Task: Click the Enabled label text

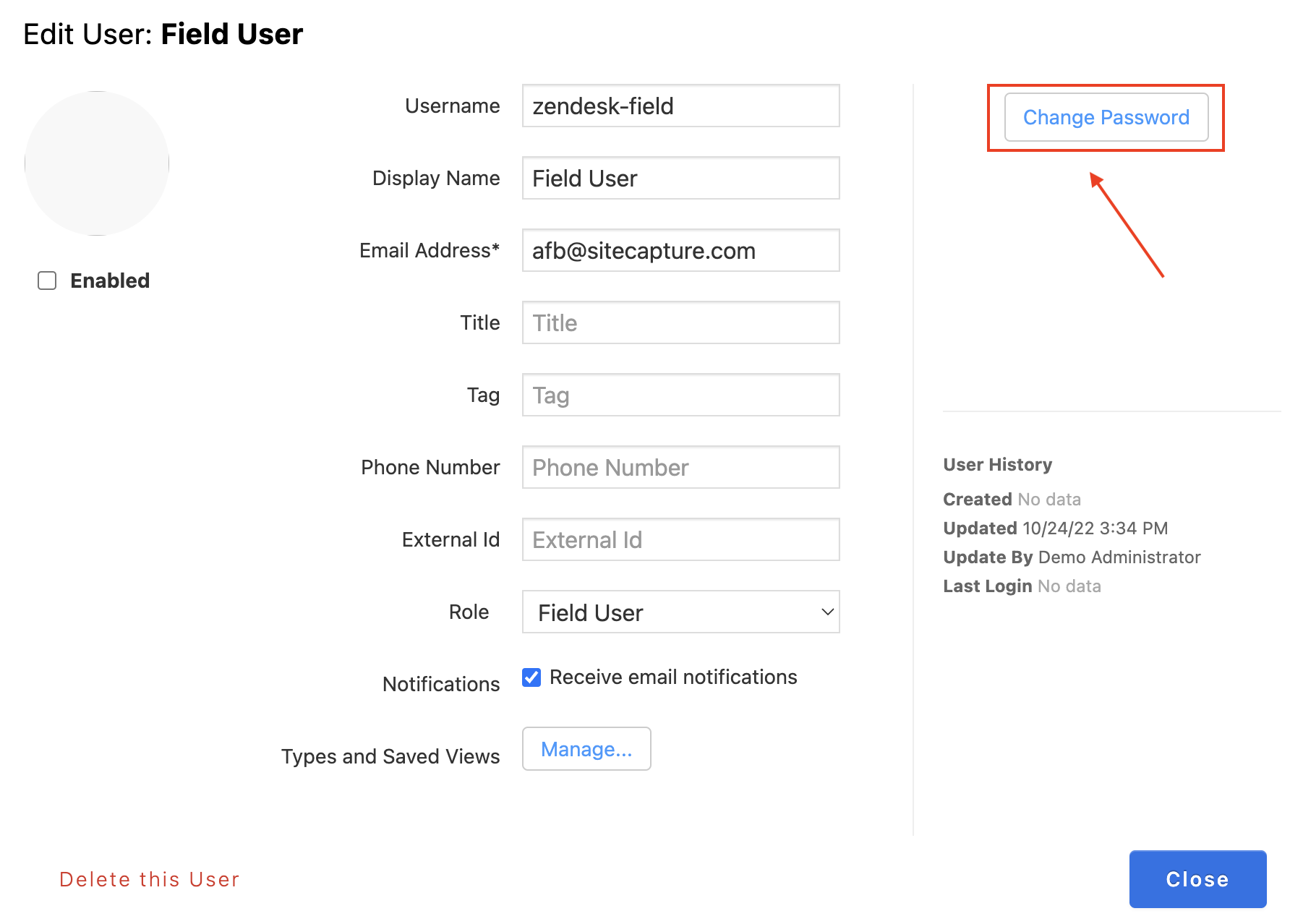Action: tap(110, 281)
